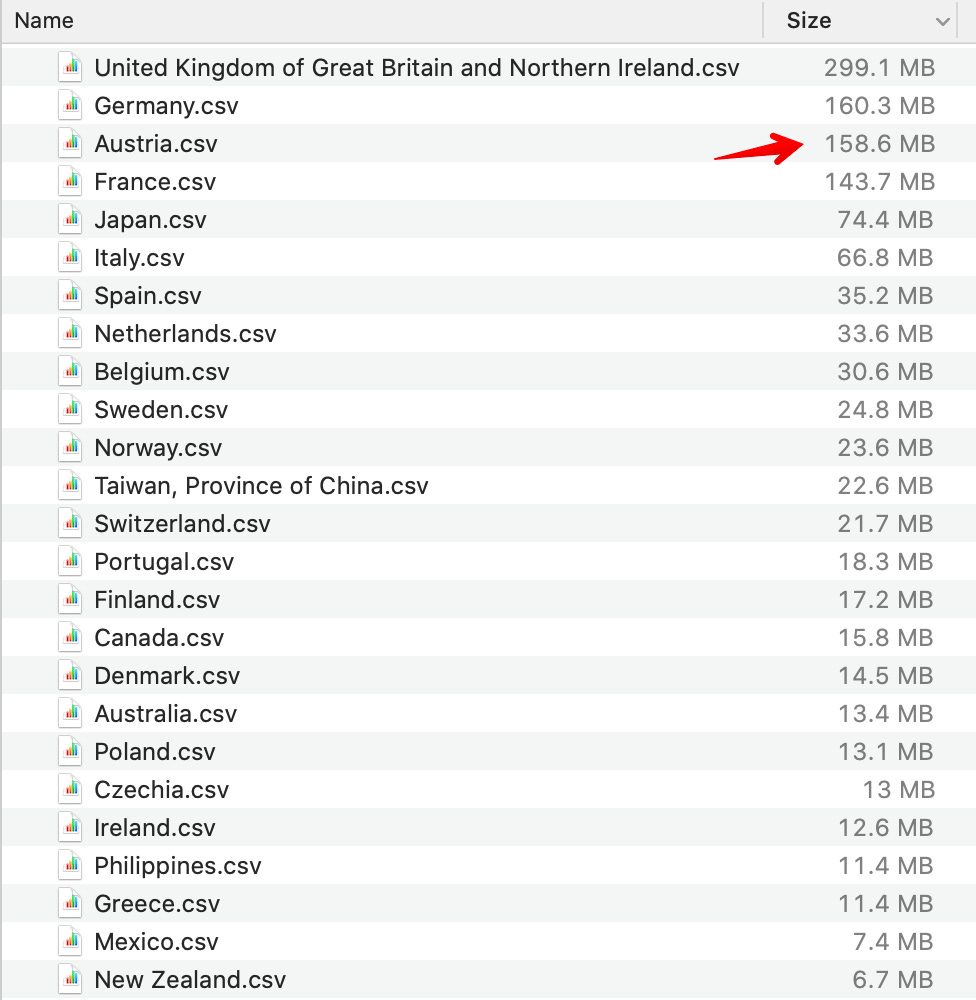The image size is (976, 1000).
Task: Click the 7.4 MB size value
Action: pyautogui.click(x=893, y=942)
